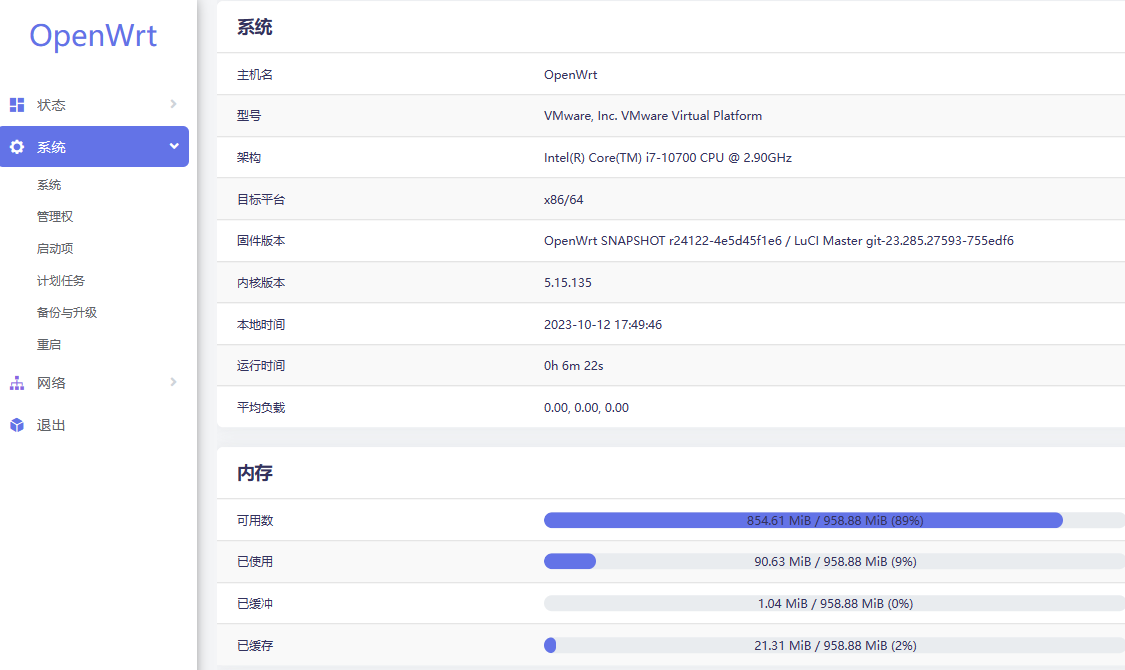The height and width of the screenshot is (670, 1125).
Task: Click the 已缓存 memory progress bar
Action: pos(834,646)
